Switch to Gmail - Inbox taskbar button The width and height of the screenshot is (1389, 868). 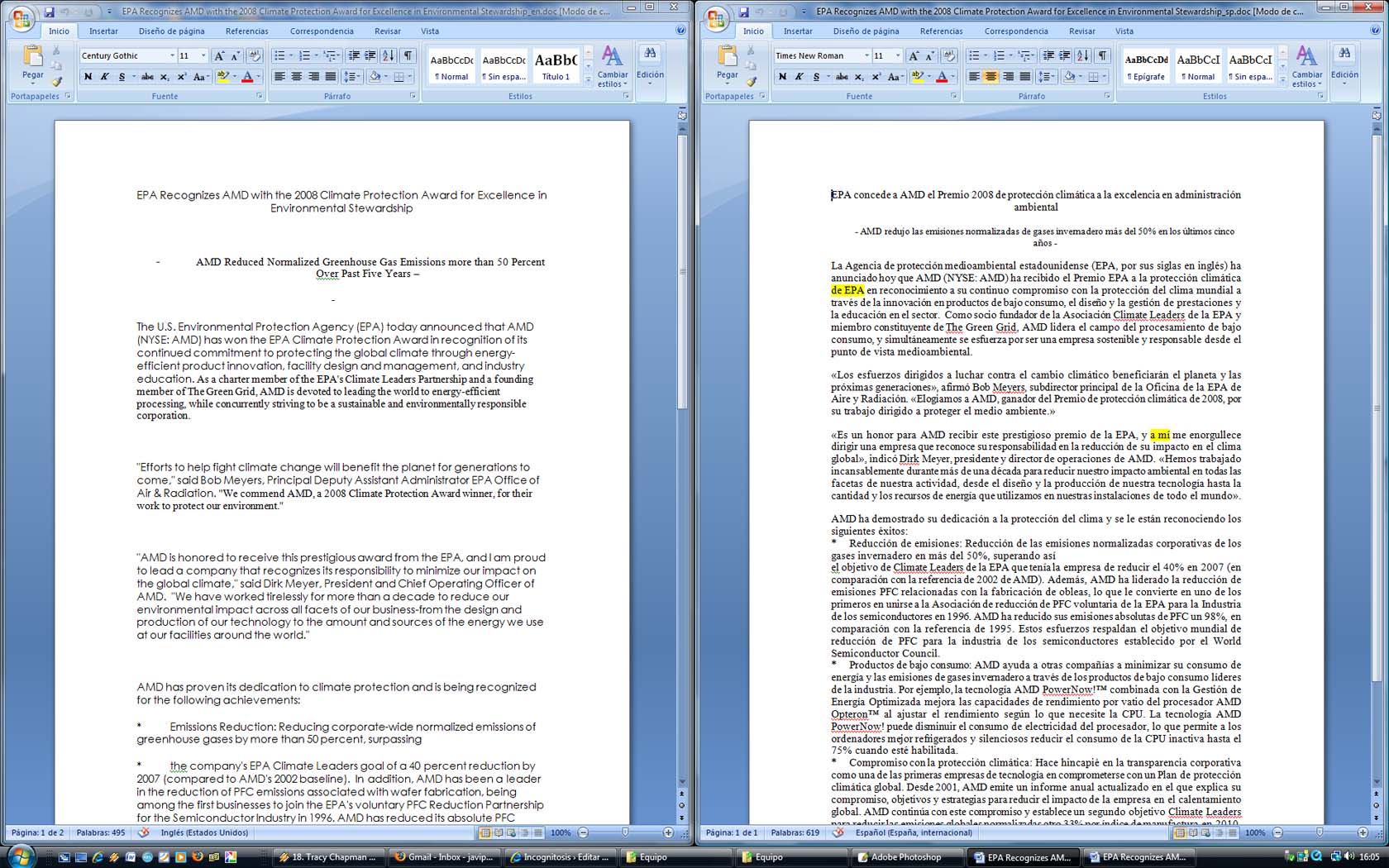click(444, 857)
